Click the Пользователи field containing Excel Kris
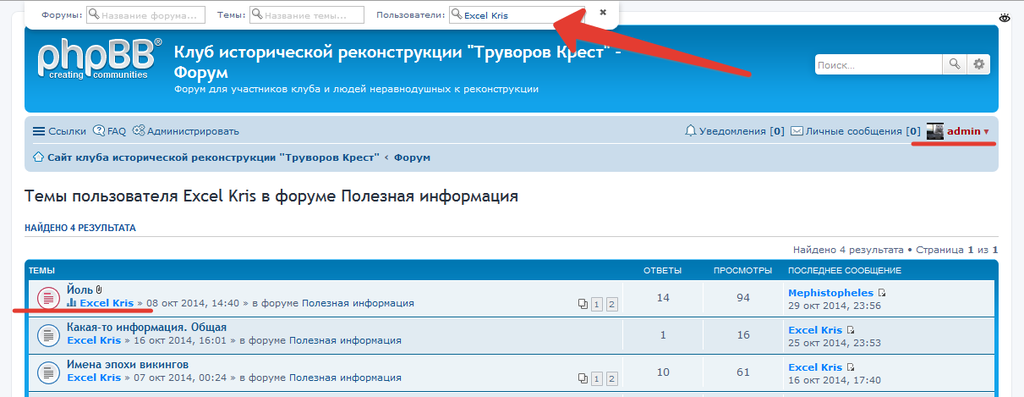1024x397 pixels. point(517,15)
